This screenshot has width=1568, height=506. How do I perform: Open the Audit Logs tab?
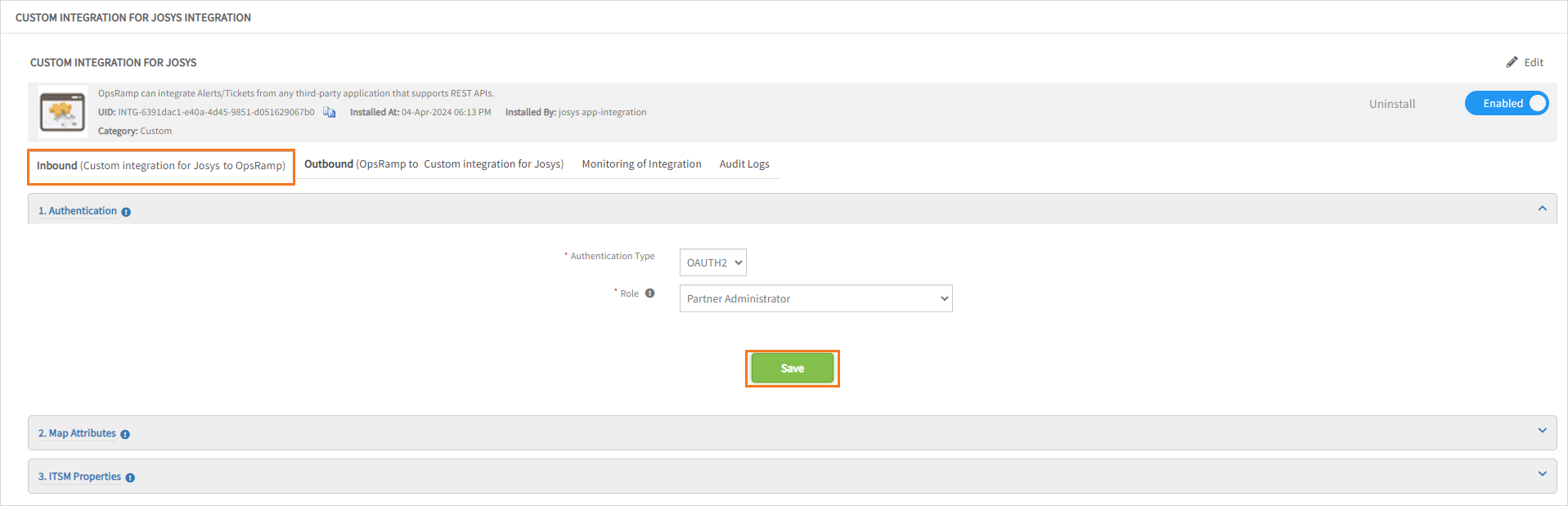(744, 164)
